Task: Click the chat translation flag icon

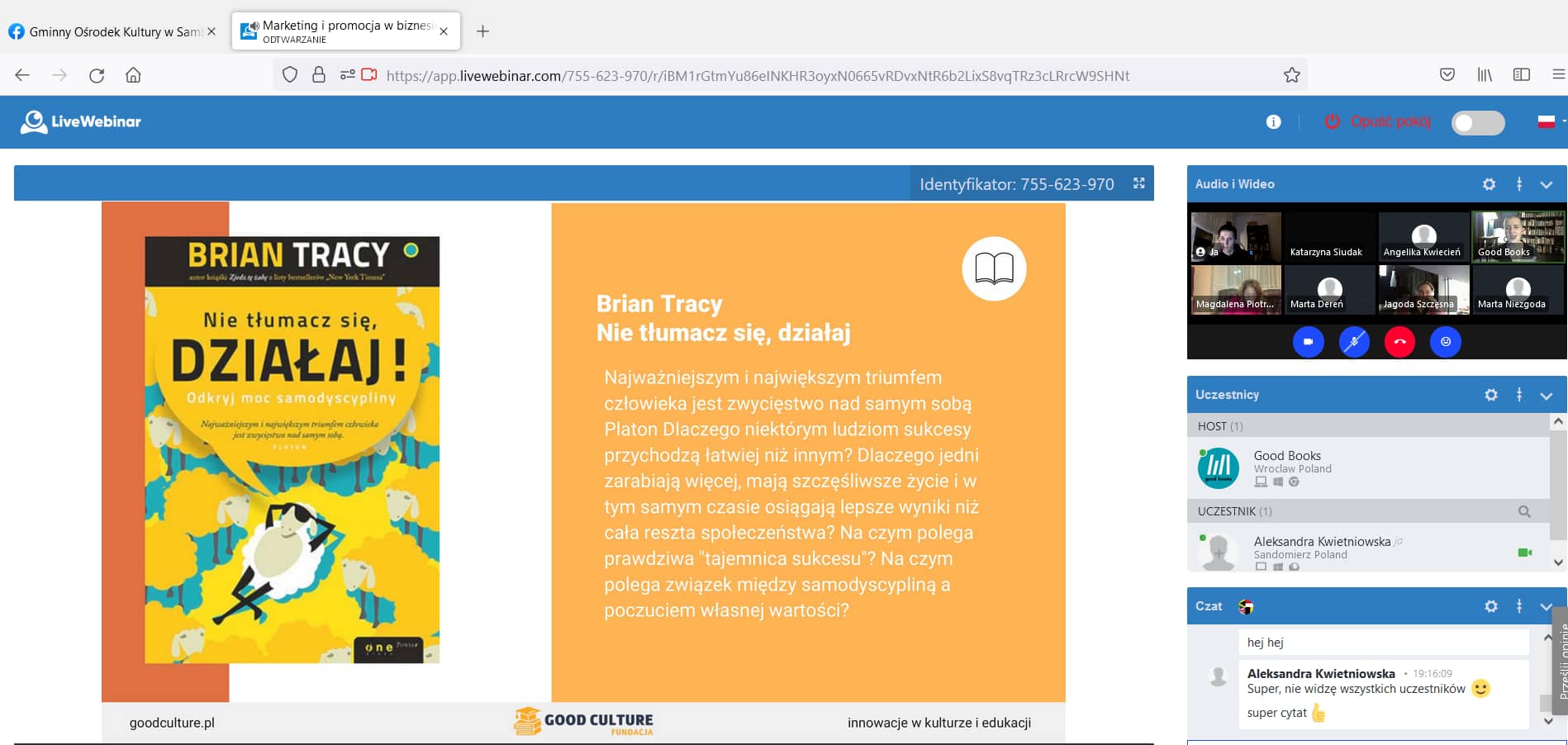Action: tap(1246, 607)
